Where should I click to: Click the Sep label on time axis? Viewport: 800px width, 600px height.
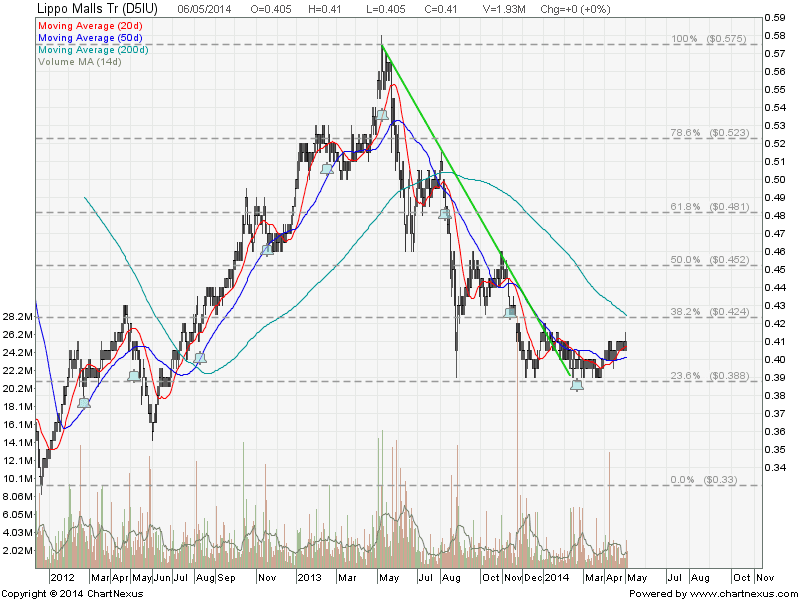tap(227, 578)
